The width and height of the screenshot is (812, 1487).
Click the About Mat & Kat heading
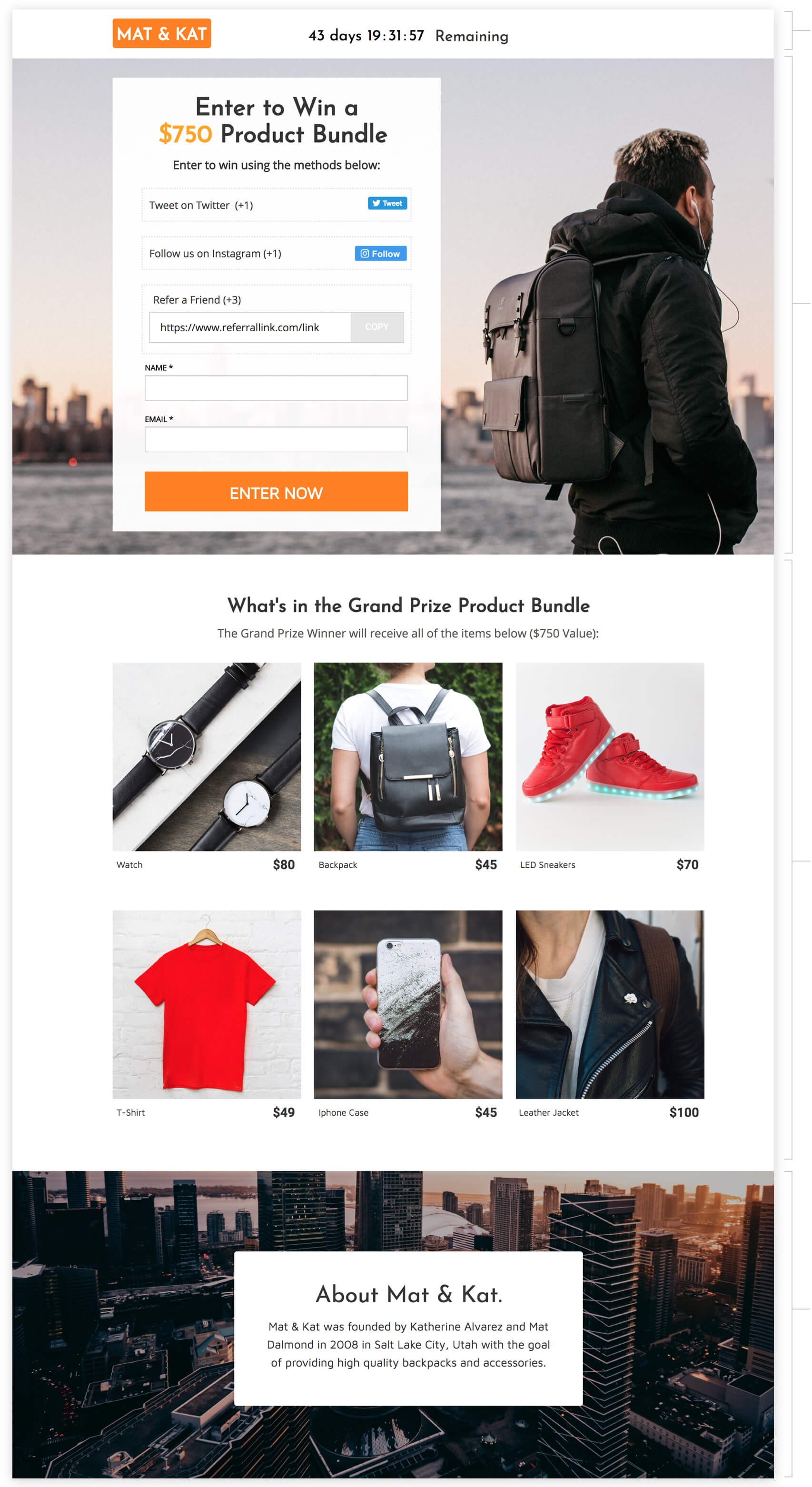[408, 1294]
